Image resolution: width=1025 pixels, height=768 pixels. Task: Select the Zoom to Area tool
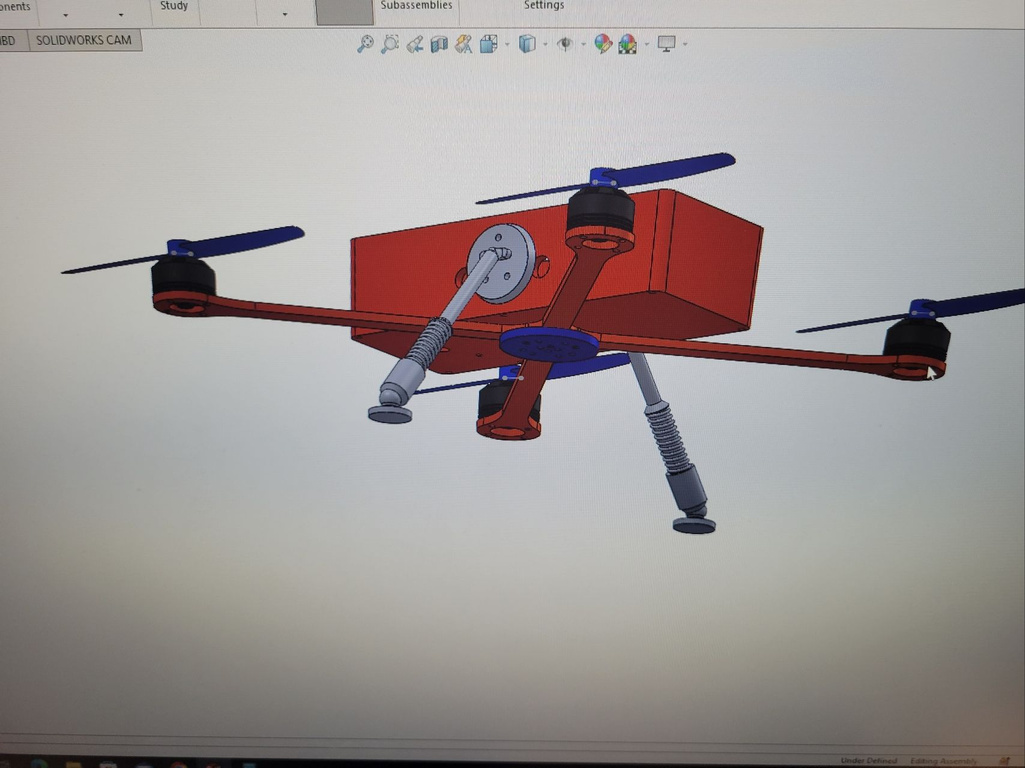[x=390, y=44]
